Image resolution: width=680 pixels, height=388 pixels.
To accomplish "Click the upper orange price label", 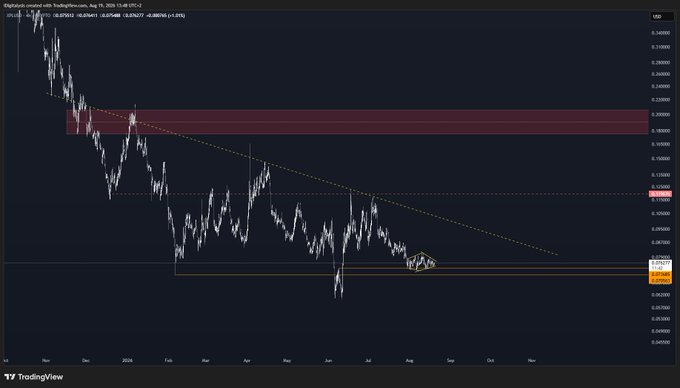I will coord(660,275).
